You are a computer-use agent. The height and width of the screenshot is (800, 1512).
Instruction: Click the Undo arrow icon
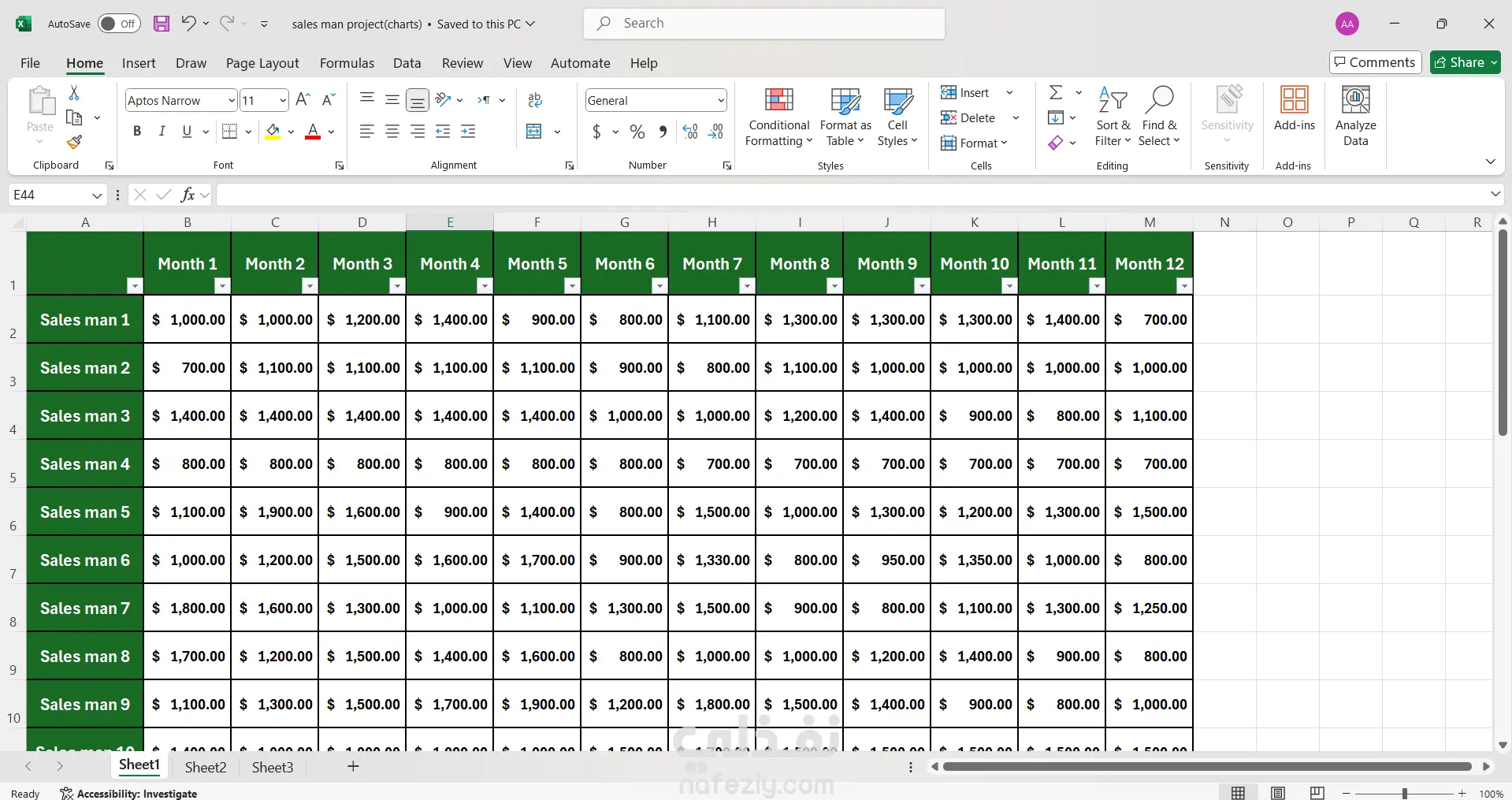188,24
